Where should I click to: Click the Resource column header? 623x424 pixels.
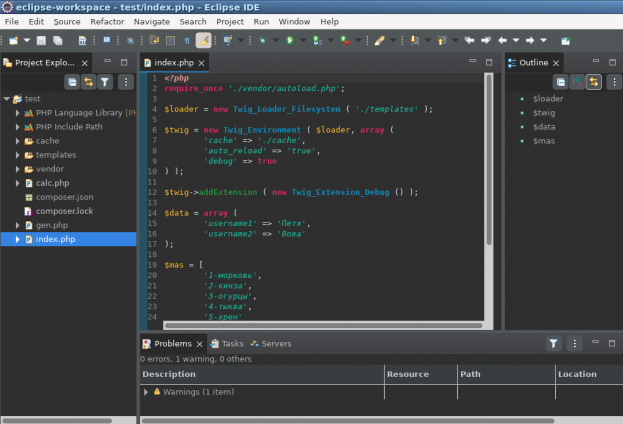tap(421, 374)
